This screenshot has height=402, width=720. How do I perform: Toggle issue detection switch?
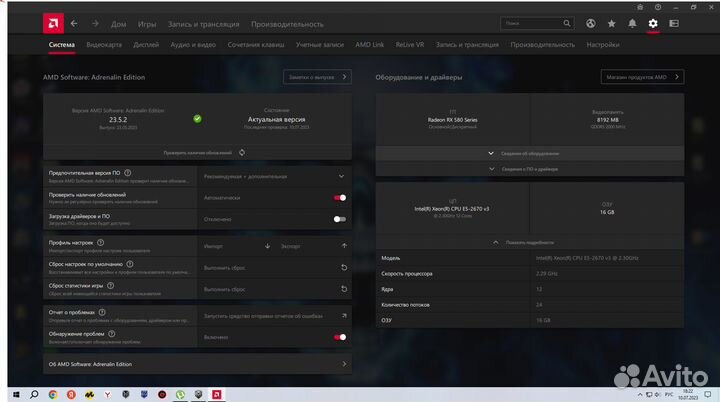tap(340, 337)
